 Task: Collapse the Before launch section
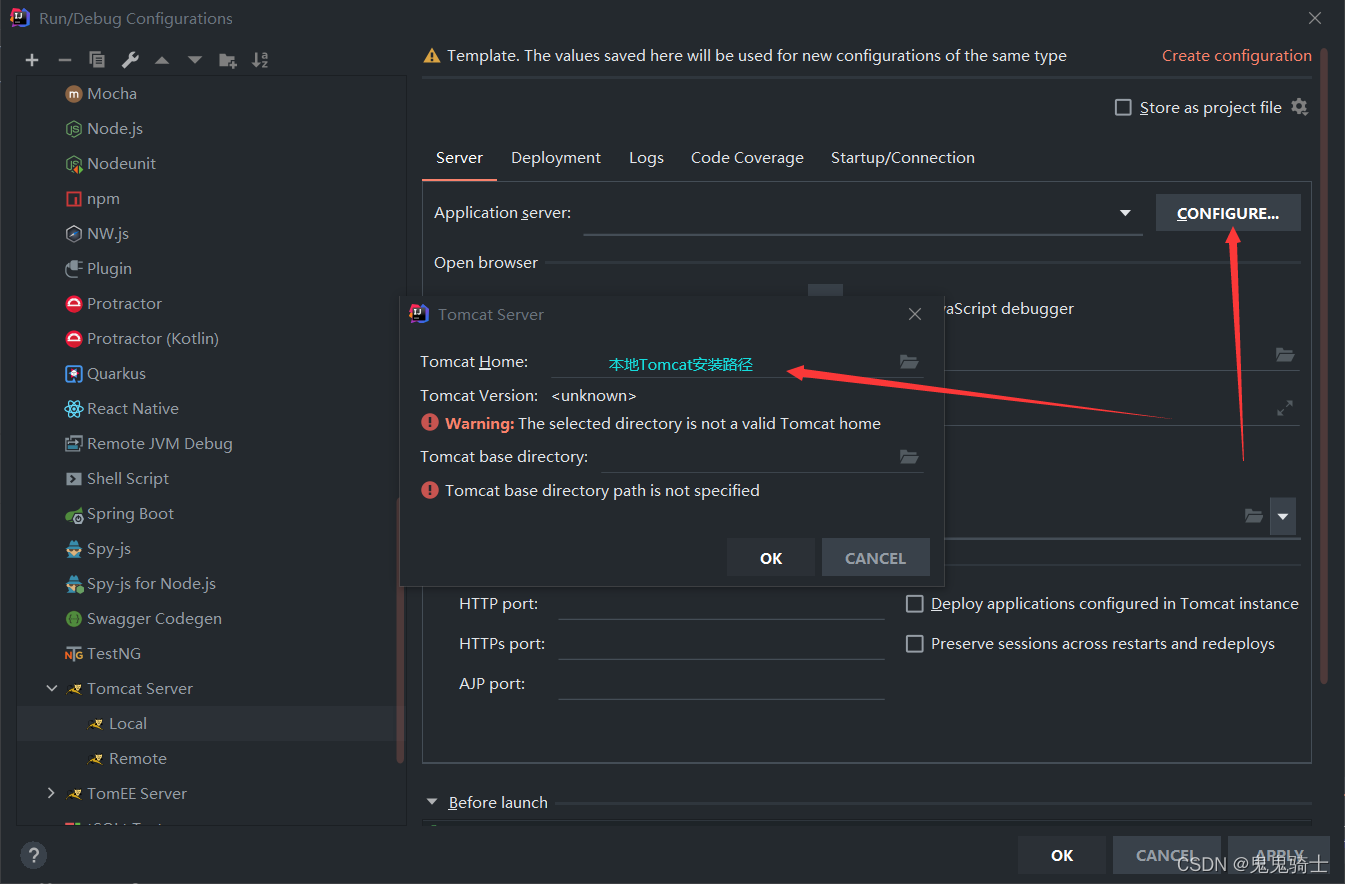(432, 802)
